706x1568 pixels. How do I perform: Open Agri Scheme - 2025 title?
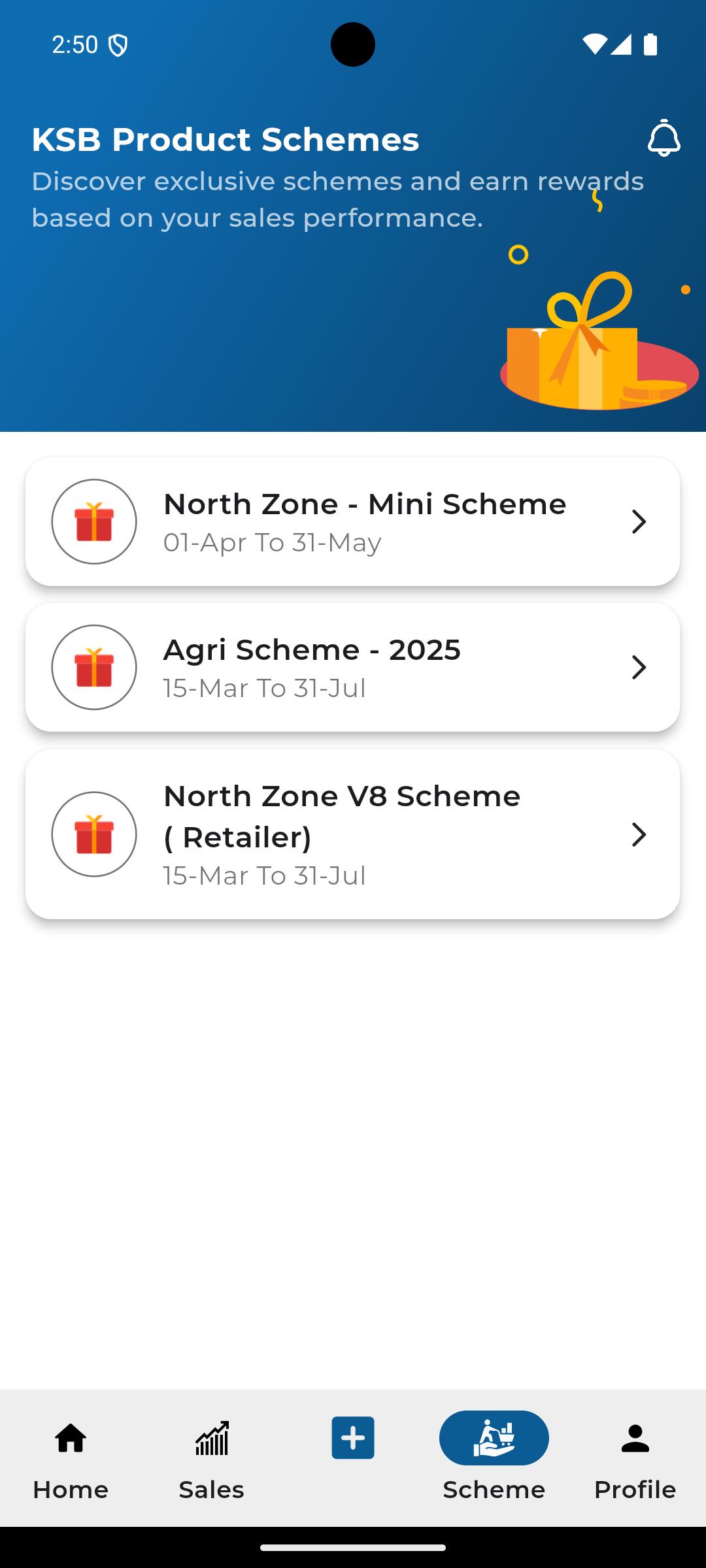312,649
